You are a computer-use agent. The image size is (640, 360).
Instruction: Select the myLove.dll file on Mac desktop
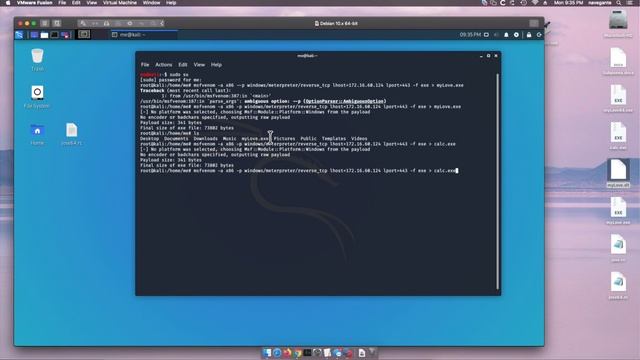618,173
